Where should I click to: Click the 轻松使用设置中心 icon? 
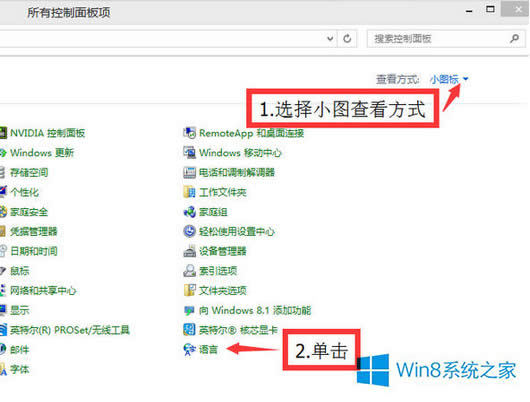pyautogui.click(x=189, y=232)
